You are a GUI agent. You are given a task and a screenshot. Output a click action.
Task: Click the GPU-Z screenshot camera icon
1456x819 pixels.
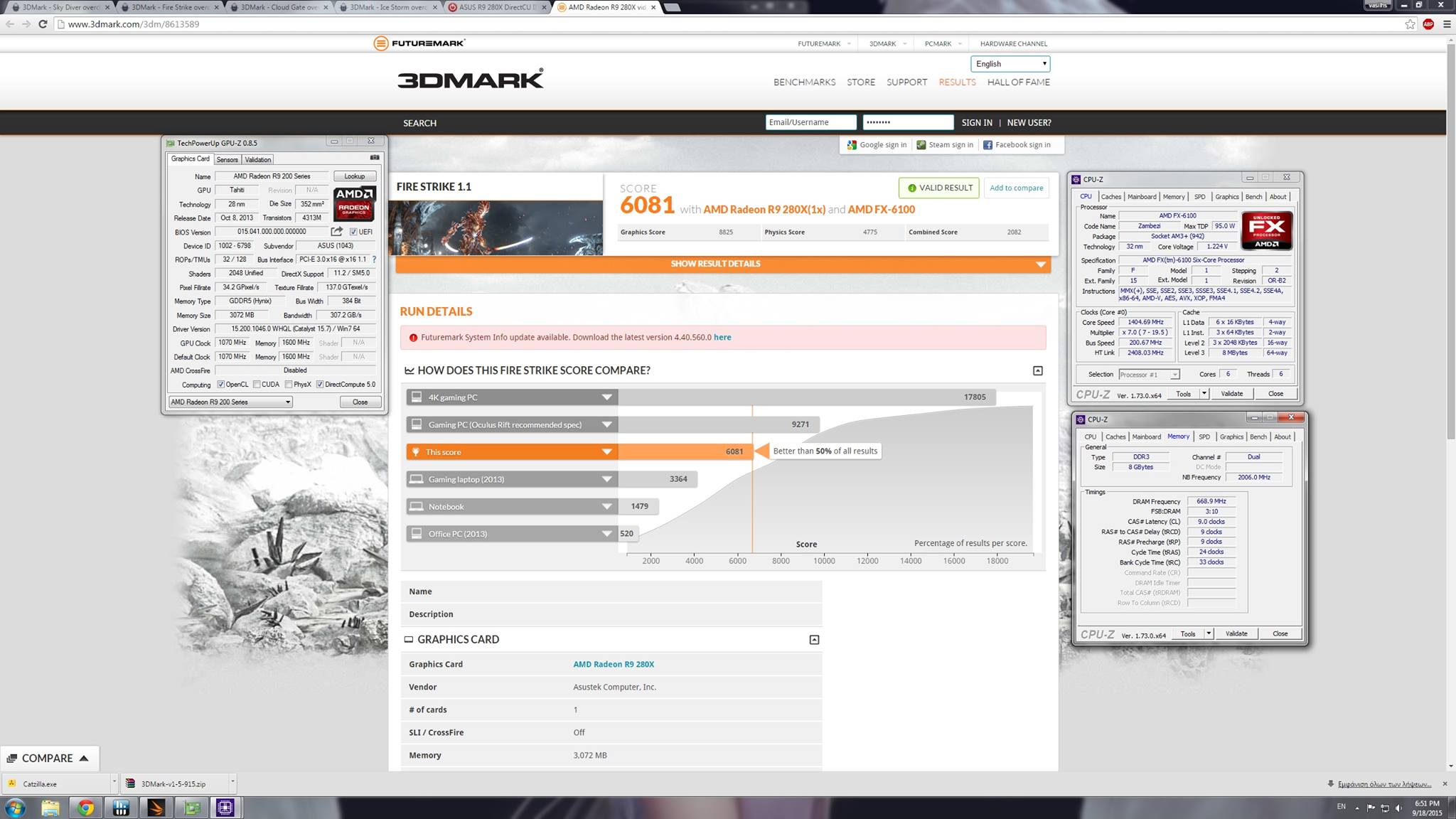coord(375,158)
